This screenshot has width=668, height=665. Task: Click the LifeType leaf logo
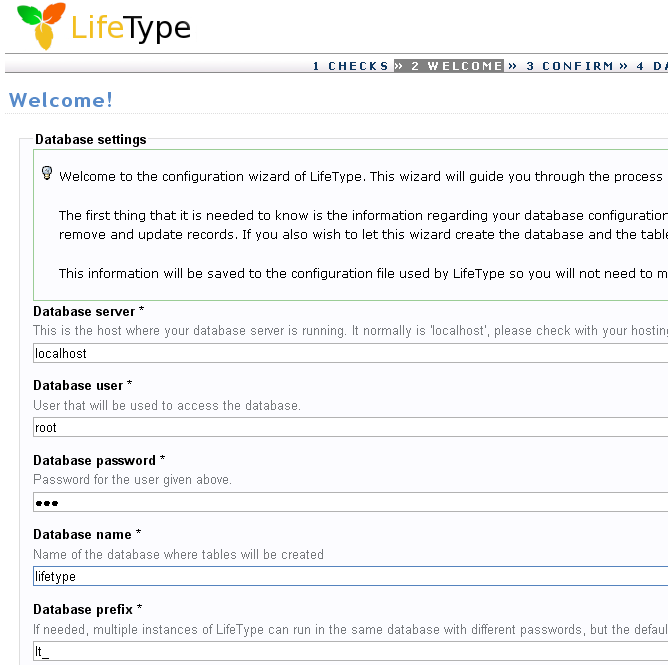pos(41,26)
